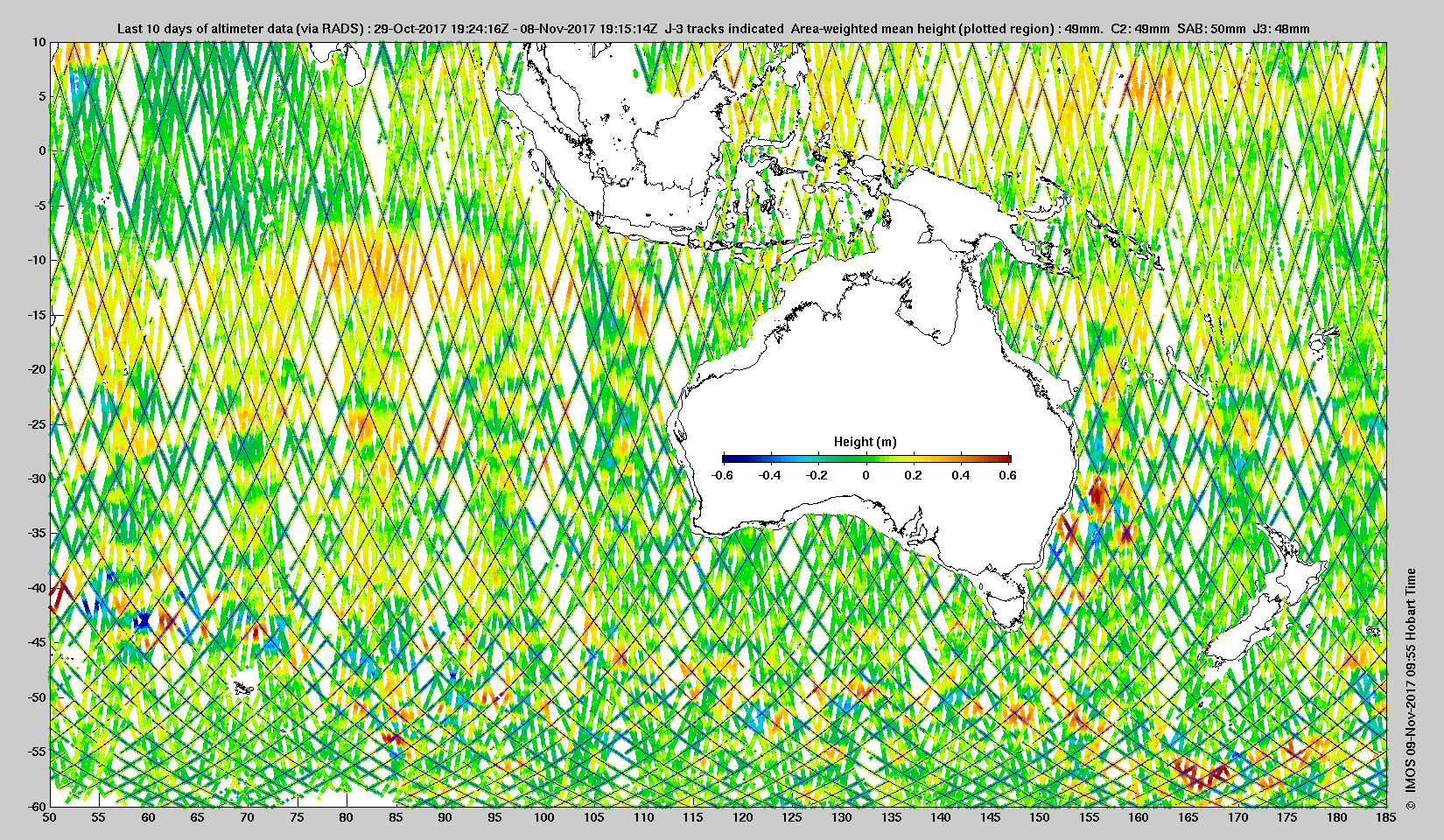1444x840 pixels.
Task: Click longitude tick label 125
Action: pyautogui.click(x=792, y=818)
